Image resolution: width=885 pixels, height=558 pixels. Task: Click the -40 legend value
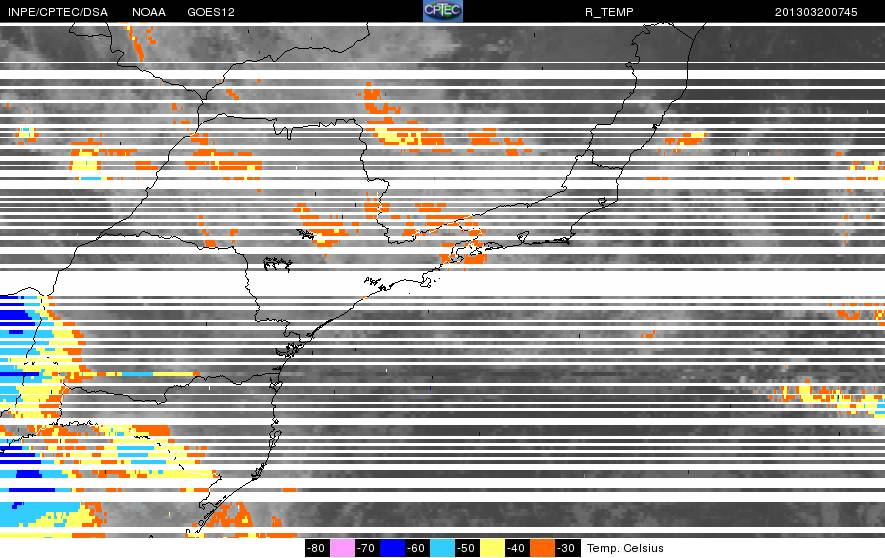point(517,548)
